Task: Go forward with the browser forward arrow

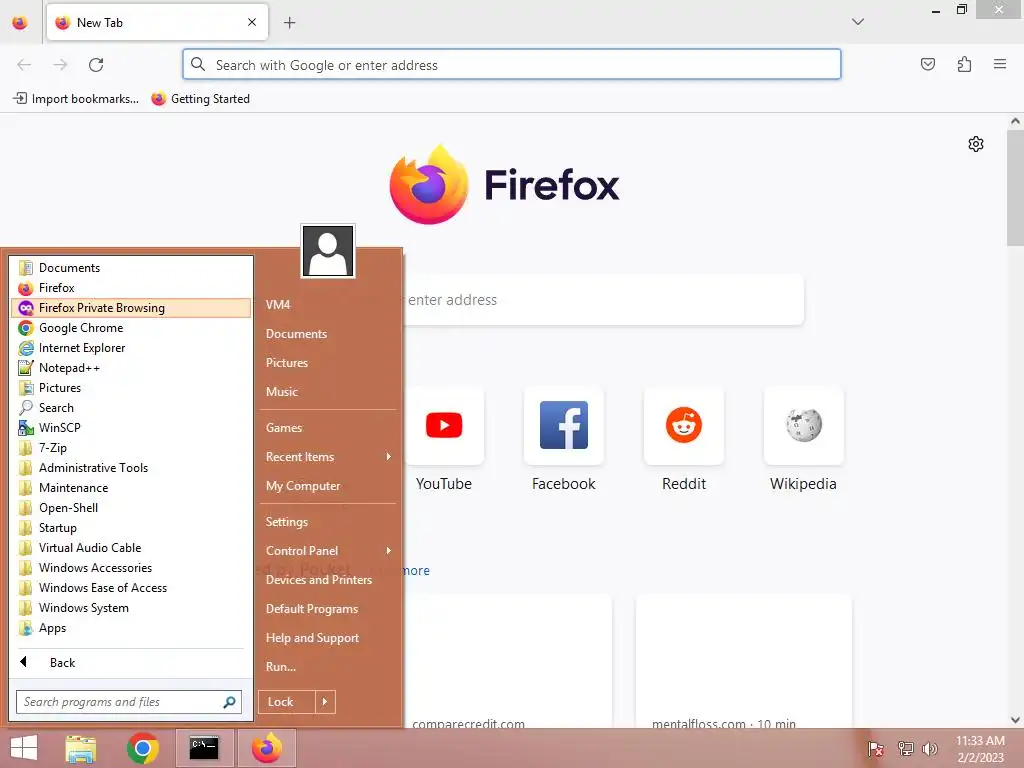Action: 60,65
